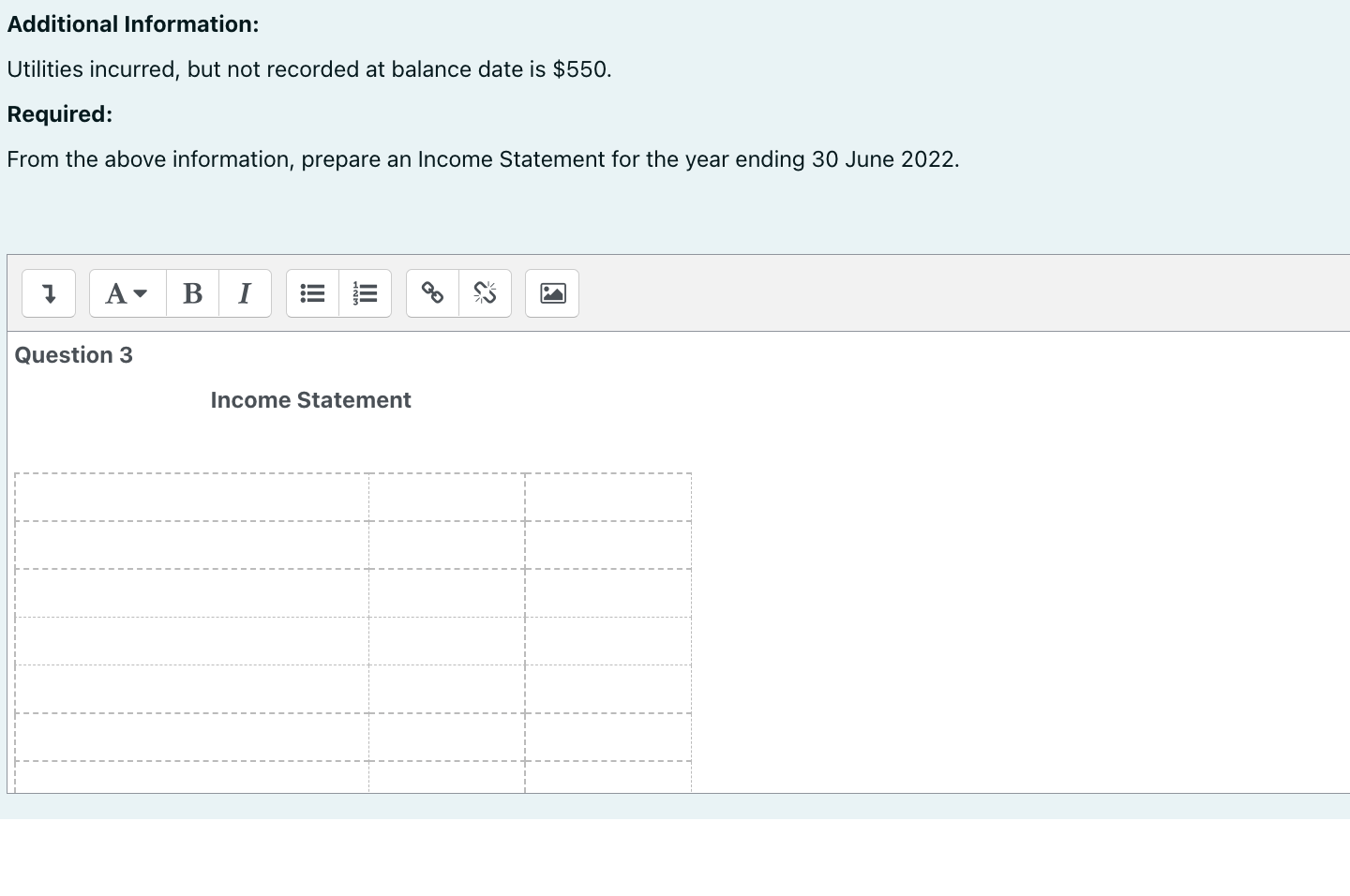Select the top-right table cell
Viewport: 1350px width, 896px height.
click(607, 496)
